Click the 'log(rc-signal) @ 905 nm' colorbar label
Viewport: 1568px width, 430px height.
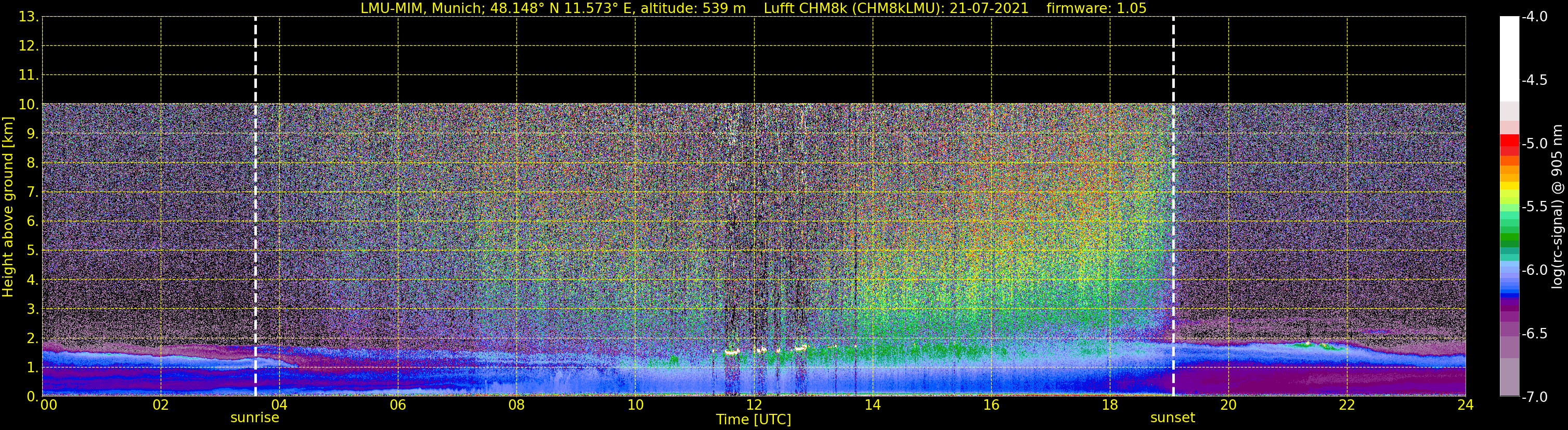tap(1558, 207)
